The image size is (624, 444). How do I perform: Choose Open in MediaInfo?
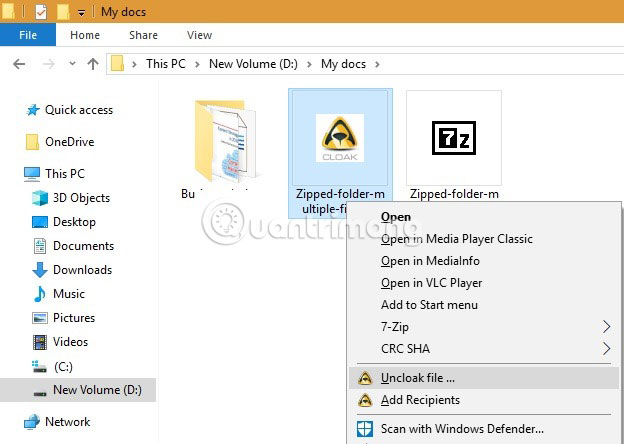pyautogui.click(x=484, y=261)
